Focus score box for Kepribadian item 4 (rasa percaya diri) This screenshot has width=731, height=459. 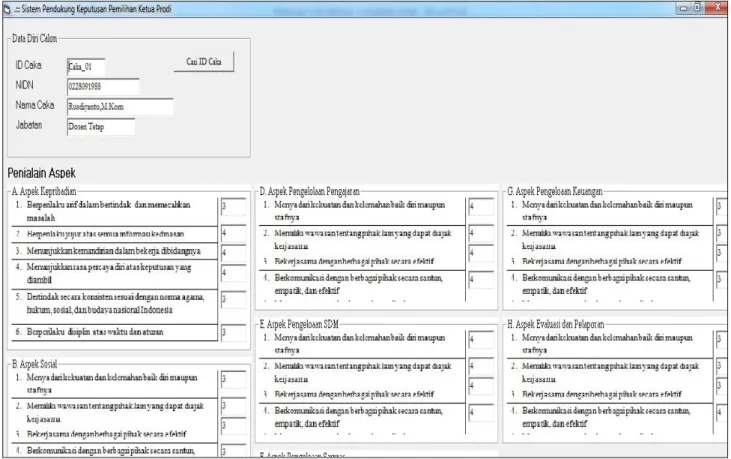(233, 273)
